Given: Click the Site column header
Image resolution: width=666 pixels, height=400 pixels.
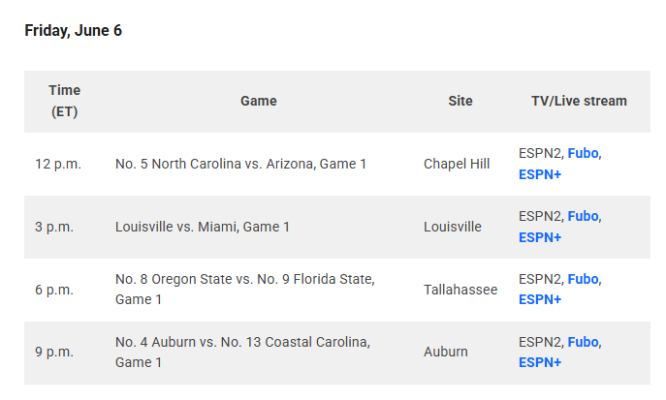Looking at the screenshot, I should 460,101.
